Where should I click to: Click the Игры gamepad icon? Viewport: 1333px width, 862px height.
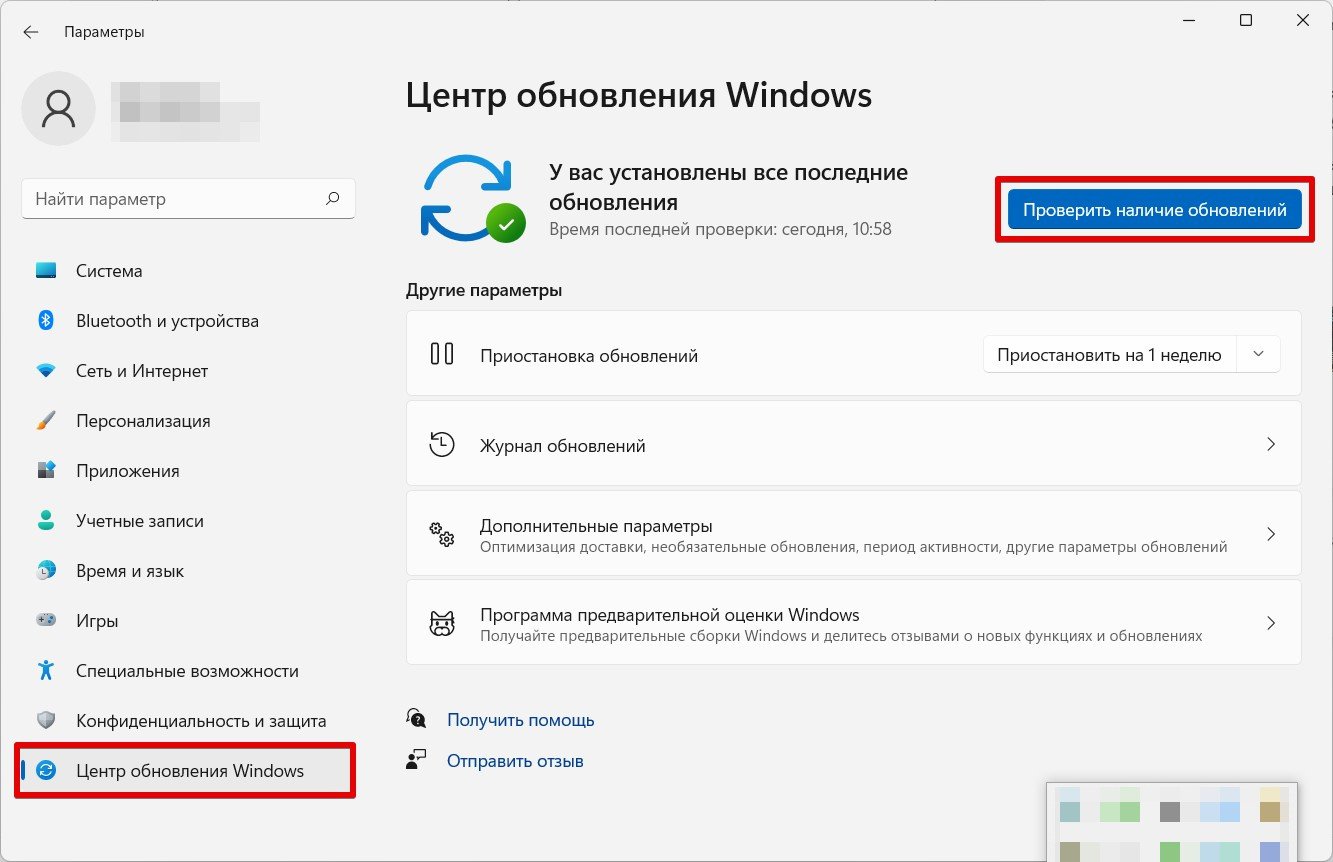[x=46, y=621]
